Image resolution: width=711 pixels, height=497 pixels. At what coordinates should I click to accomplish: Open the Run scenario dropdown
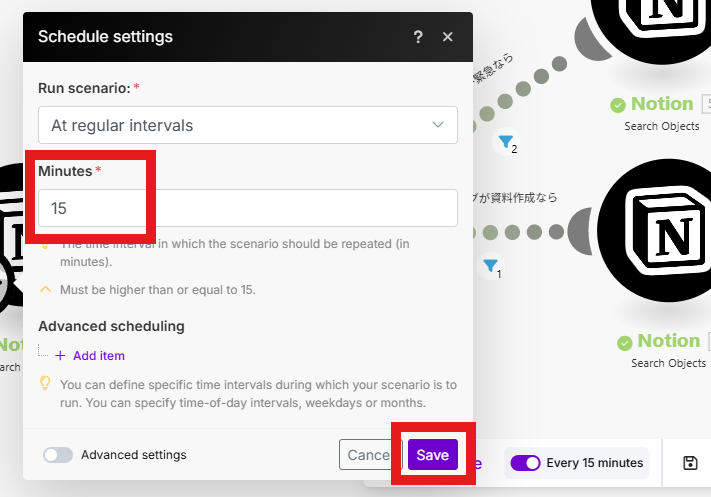(247, 125)
